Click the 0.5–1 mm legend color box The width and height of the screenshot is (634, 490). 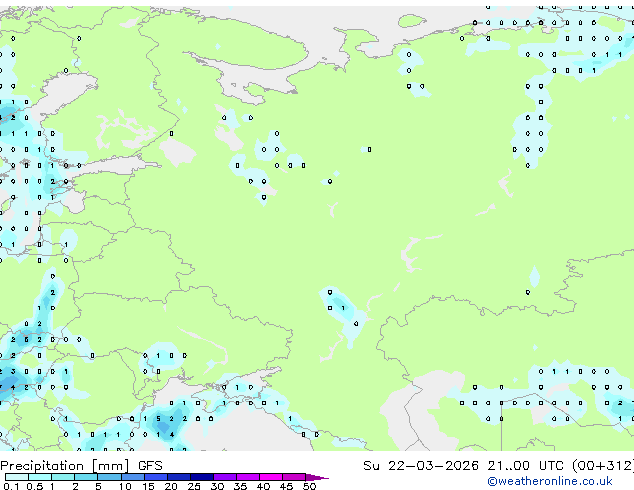(40, 477)
